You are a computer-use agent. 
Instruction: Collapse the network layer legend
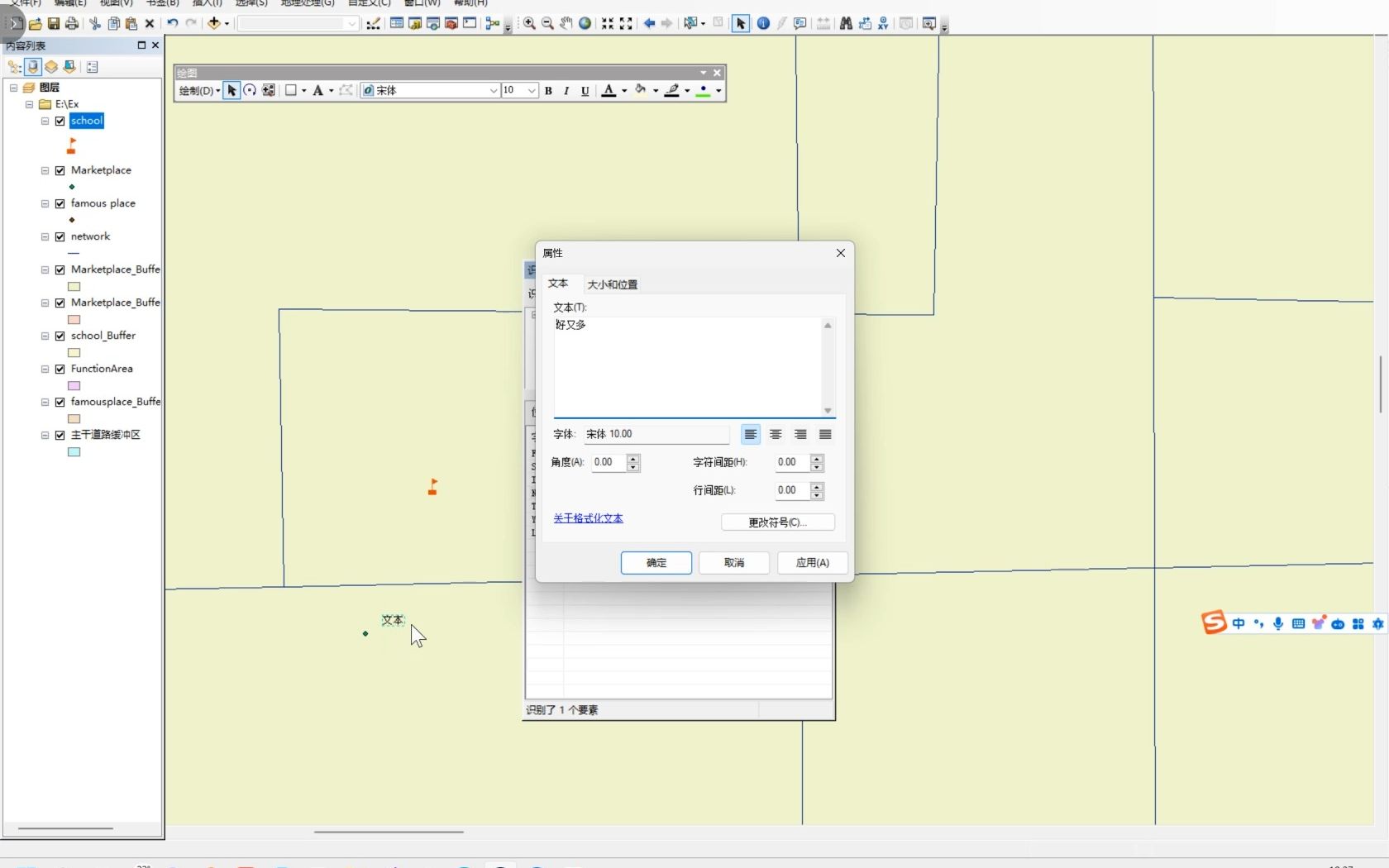point(45,236)
